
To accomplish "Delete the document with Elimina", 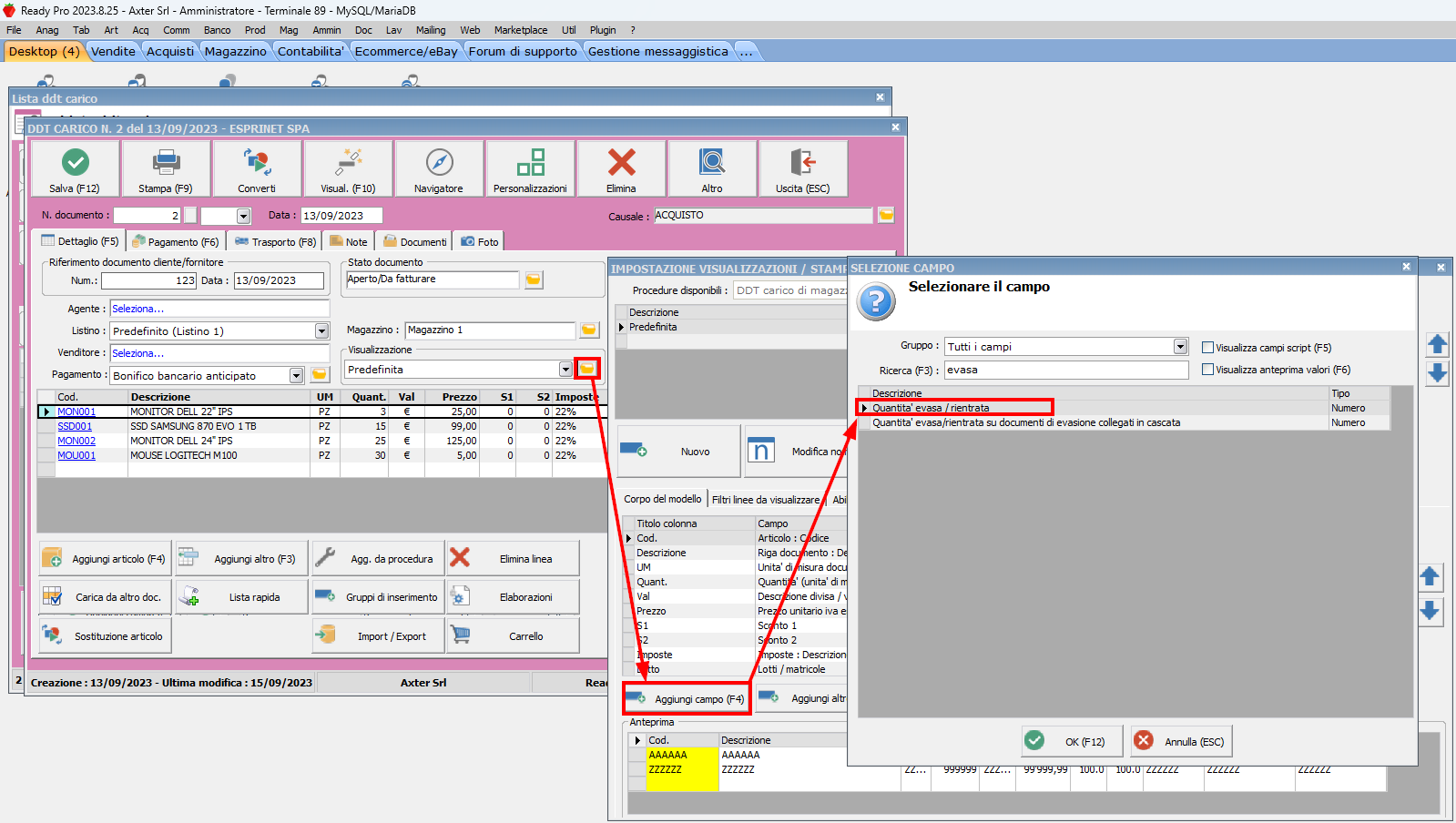I will click(621, 168).
